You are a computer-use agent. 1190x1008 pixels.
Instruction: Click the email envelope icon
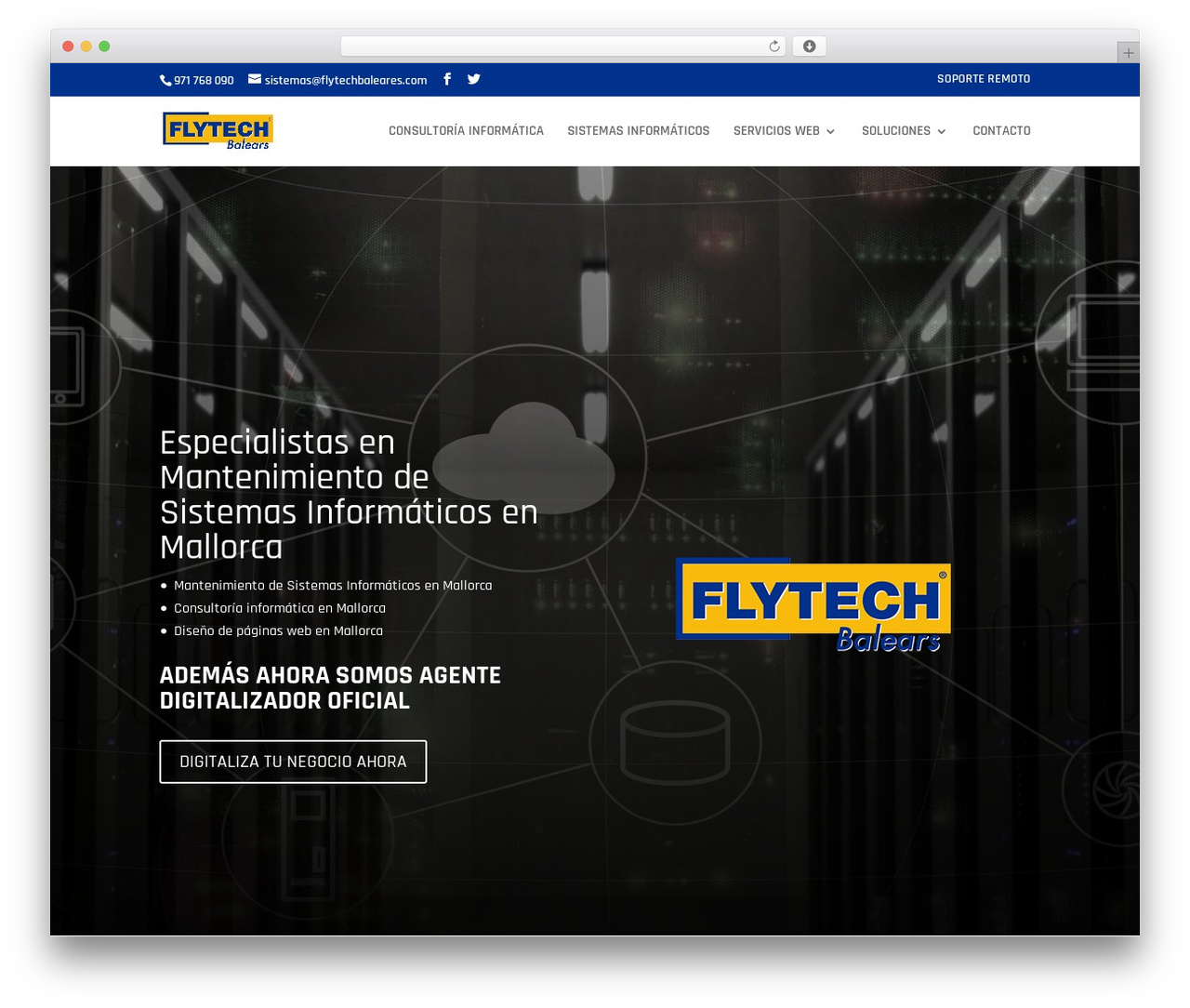[255, 79]
